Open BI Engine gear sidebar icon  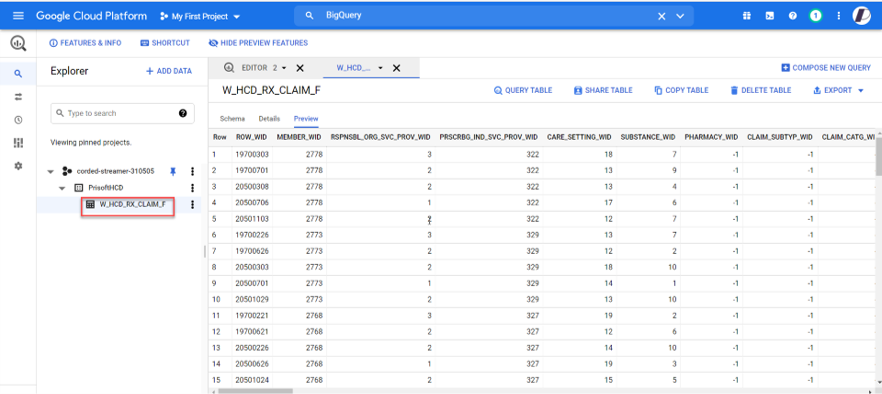(18, 166)
